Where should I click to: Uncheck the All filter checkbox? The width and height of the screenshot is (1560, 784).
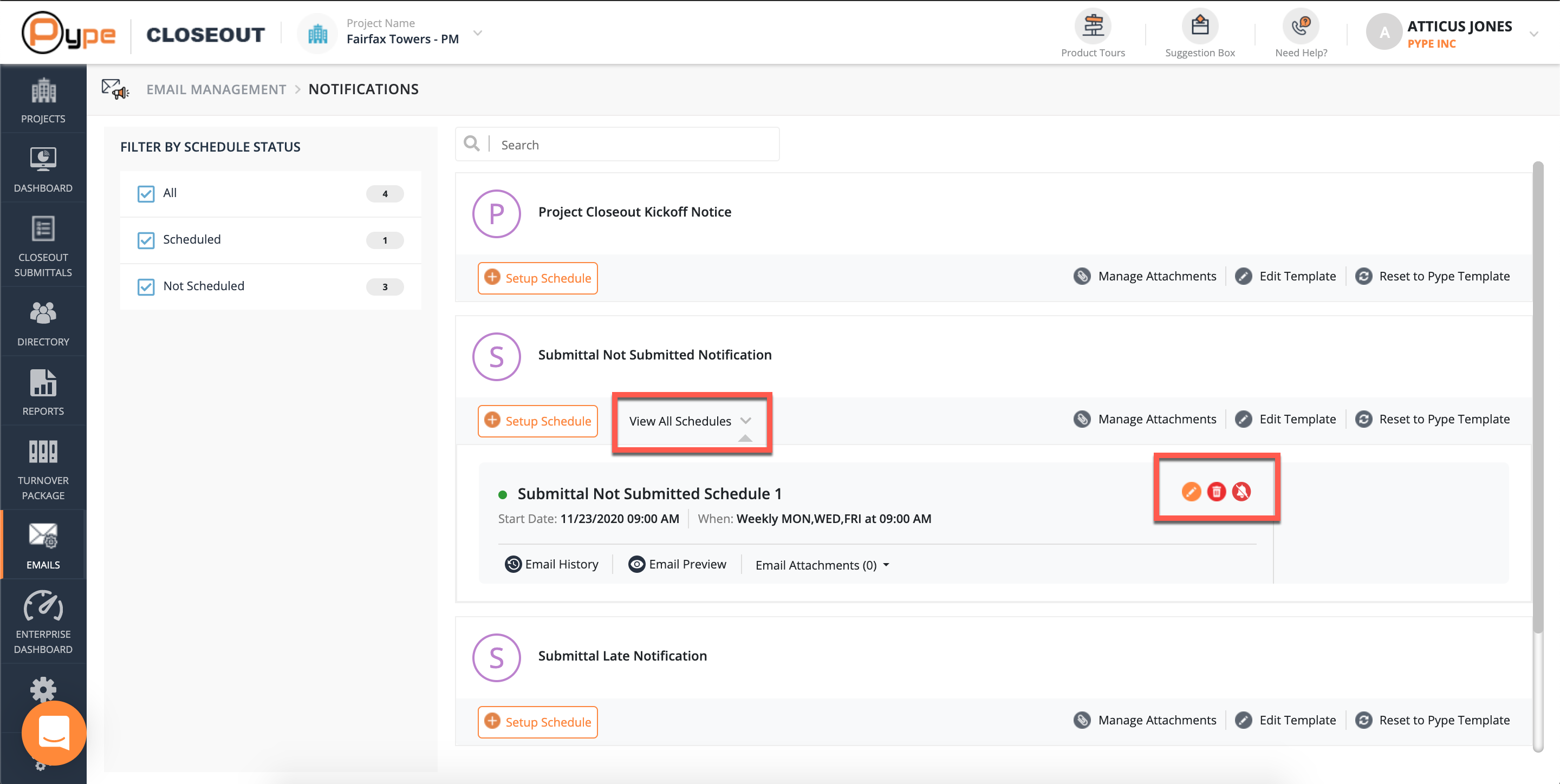point(146,194)
